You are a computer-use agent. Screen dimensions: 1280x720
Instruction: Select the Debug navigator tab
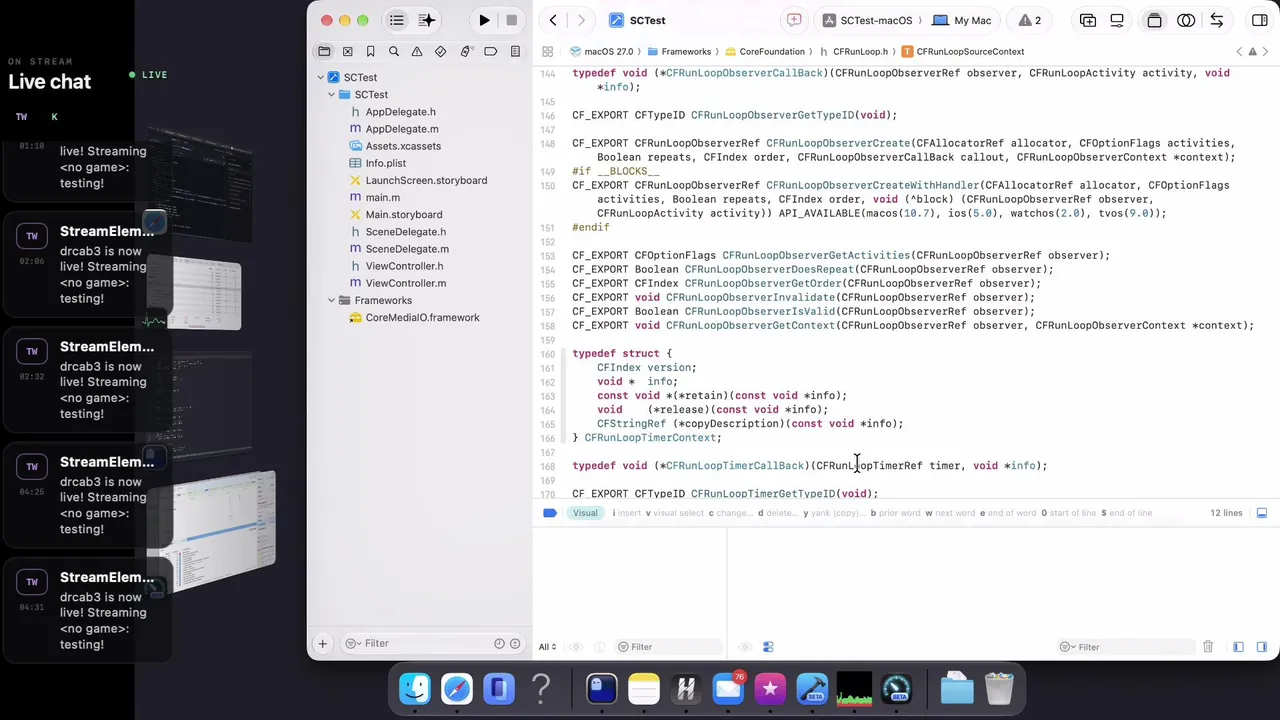pos(466,51)
